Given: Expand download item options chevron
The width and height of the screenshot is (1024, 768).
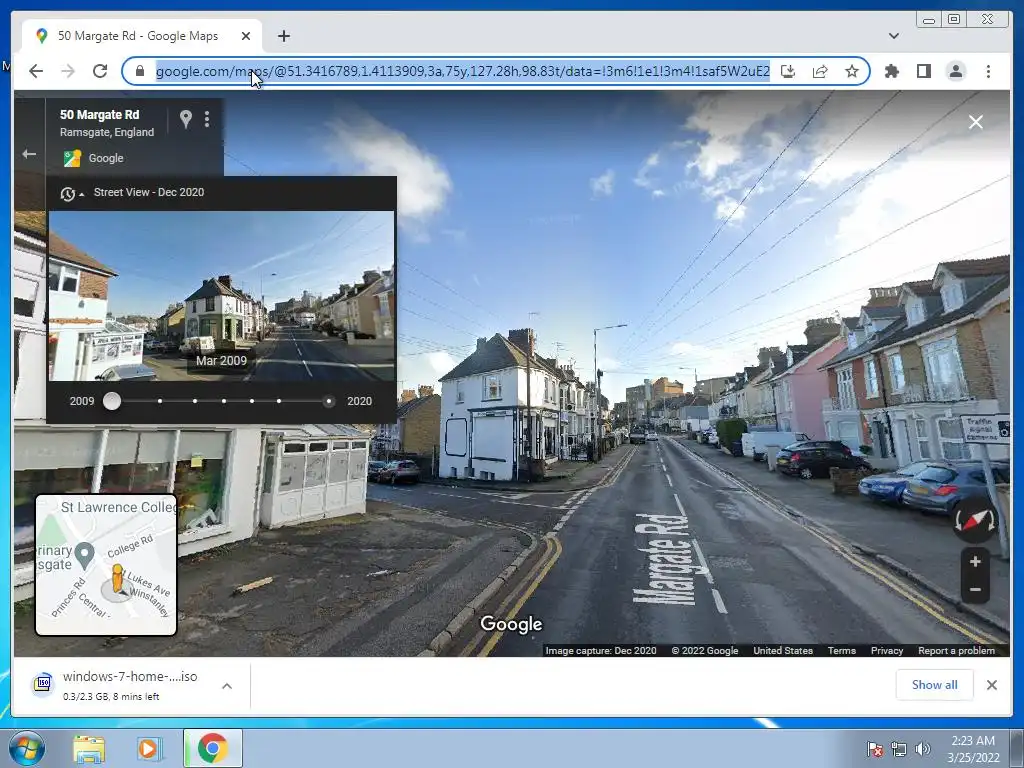Looking at the screenshot, I should click(x=227, y=686).
